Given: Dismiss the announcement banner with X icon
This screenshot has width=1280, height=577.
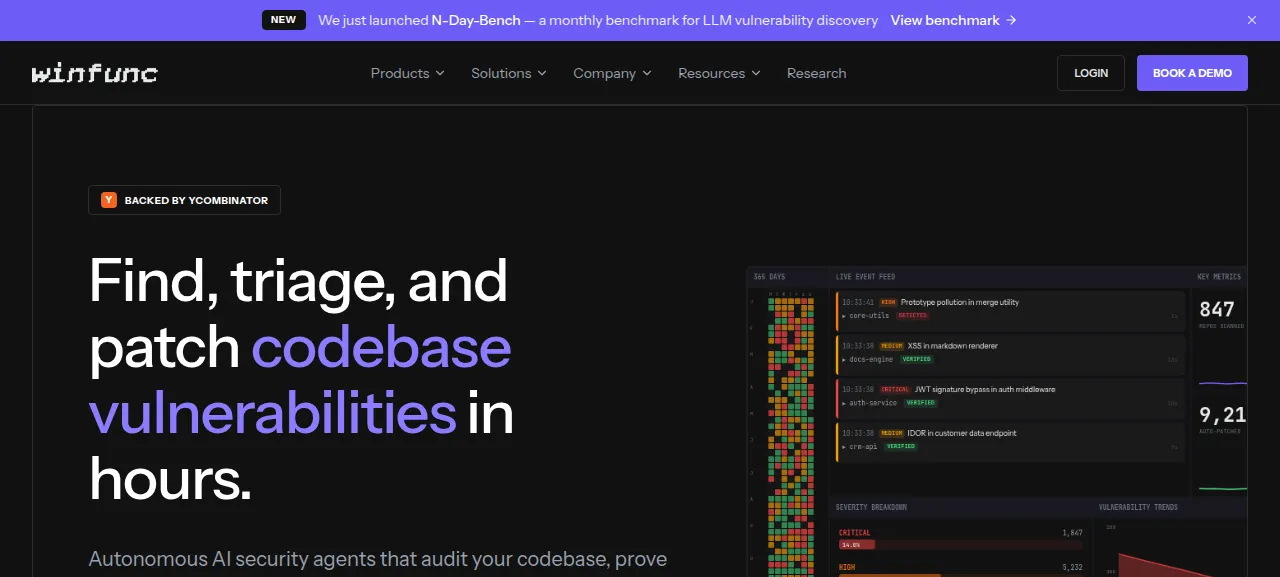Looking at the screenshot, I should point(1252,20).
